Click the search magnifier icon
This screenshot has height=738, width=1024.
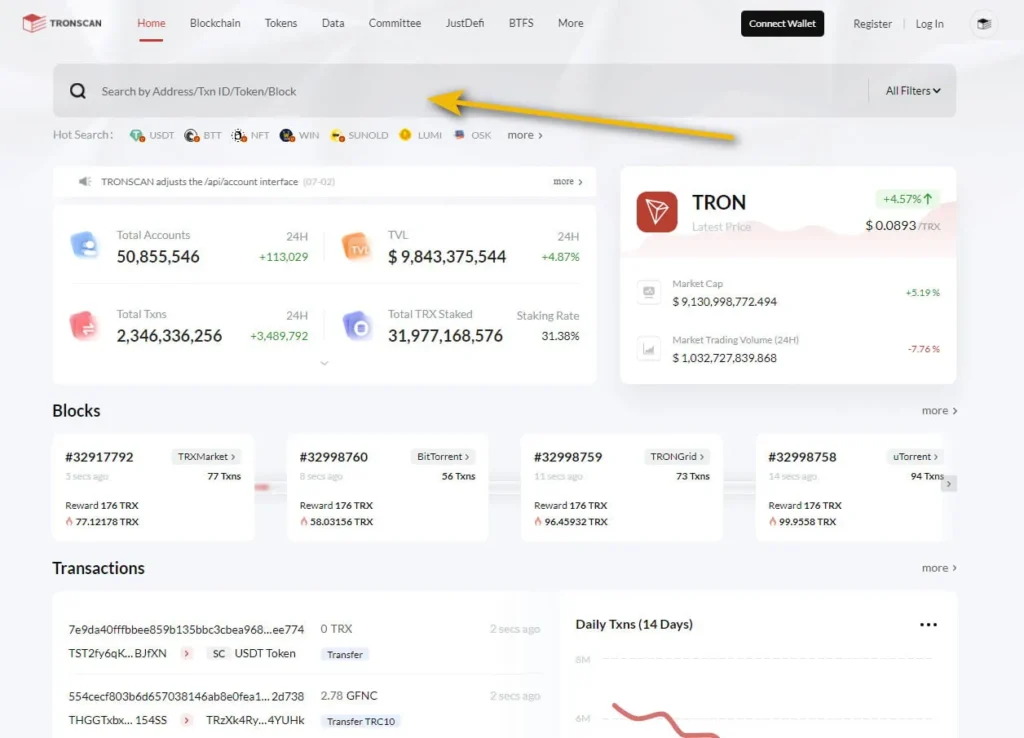[x=78, y=91]
